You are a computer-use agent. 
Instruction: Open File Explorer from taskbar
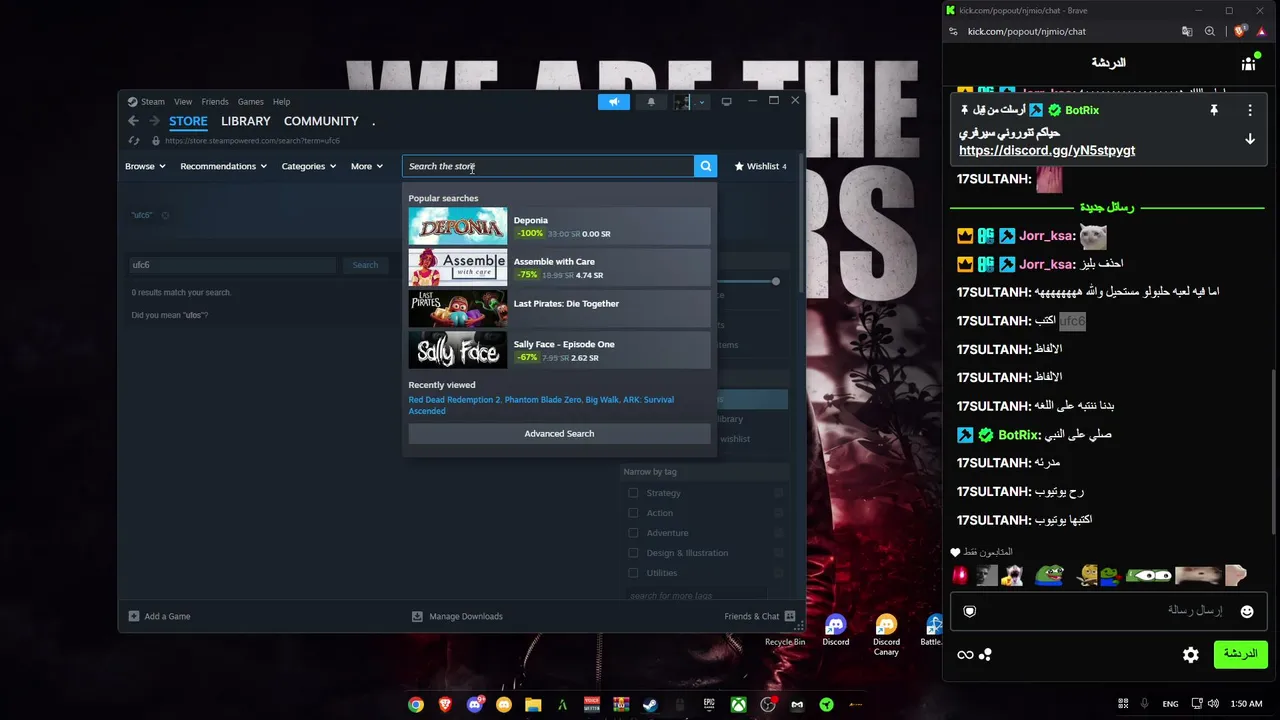533,704
